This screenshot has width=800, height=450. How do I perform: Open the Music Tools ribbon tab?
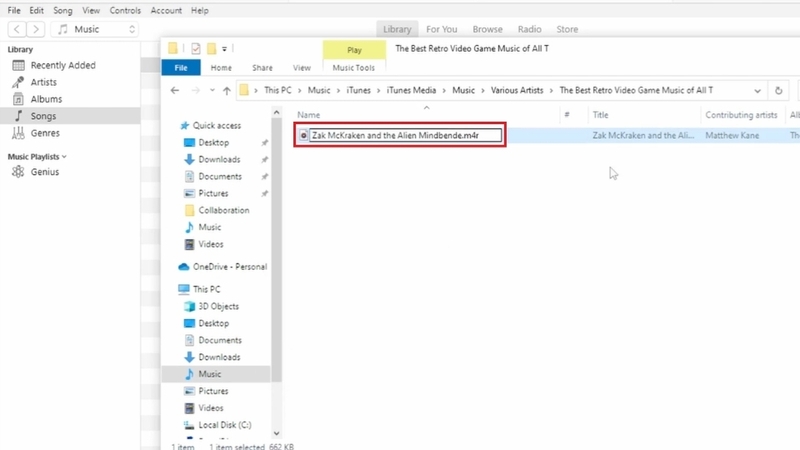[354, 67]
